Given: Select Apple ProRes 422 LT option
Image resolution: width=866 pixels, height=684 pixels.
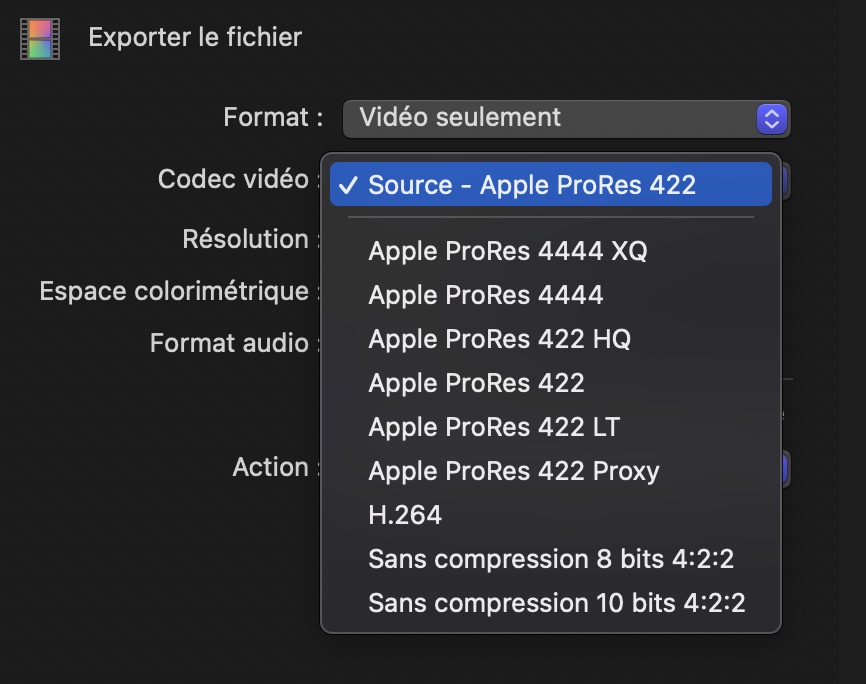Looking at the screenshot, I should click(x=494, y=427).
